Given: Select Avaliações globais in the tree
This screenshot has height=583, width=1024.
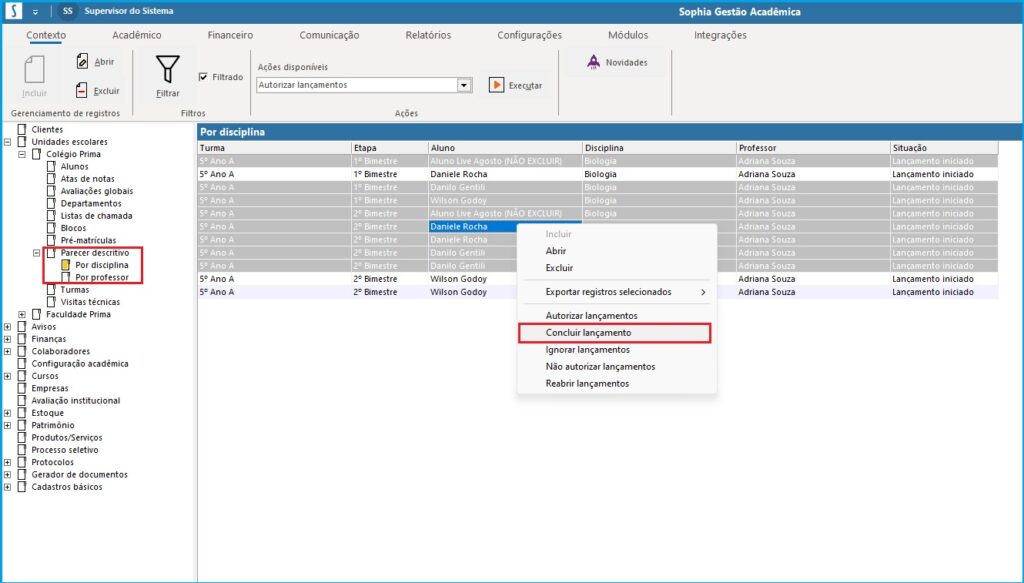Looking at the screenshot, I should pos(97,191).
